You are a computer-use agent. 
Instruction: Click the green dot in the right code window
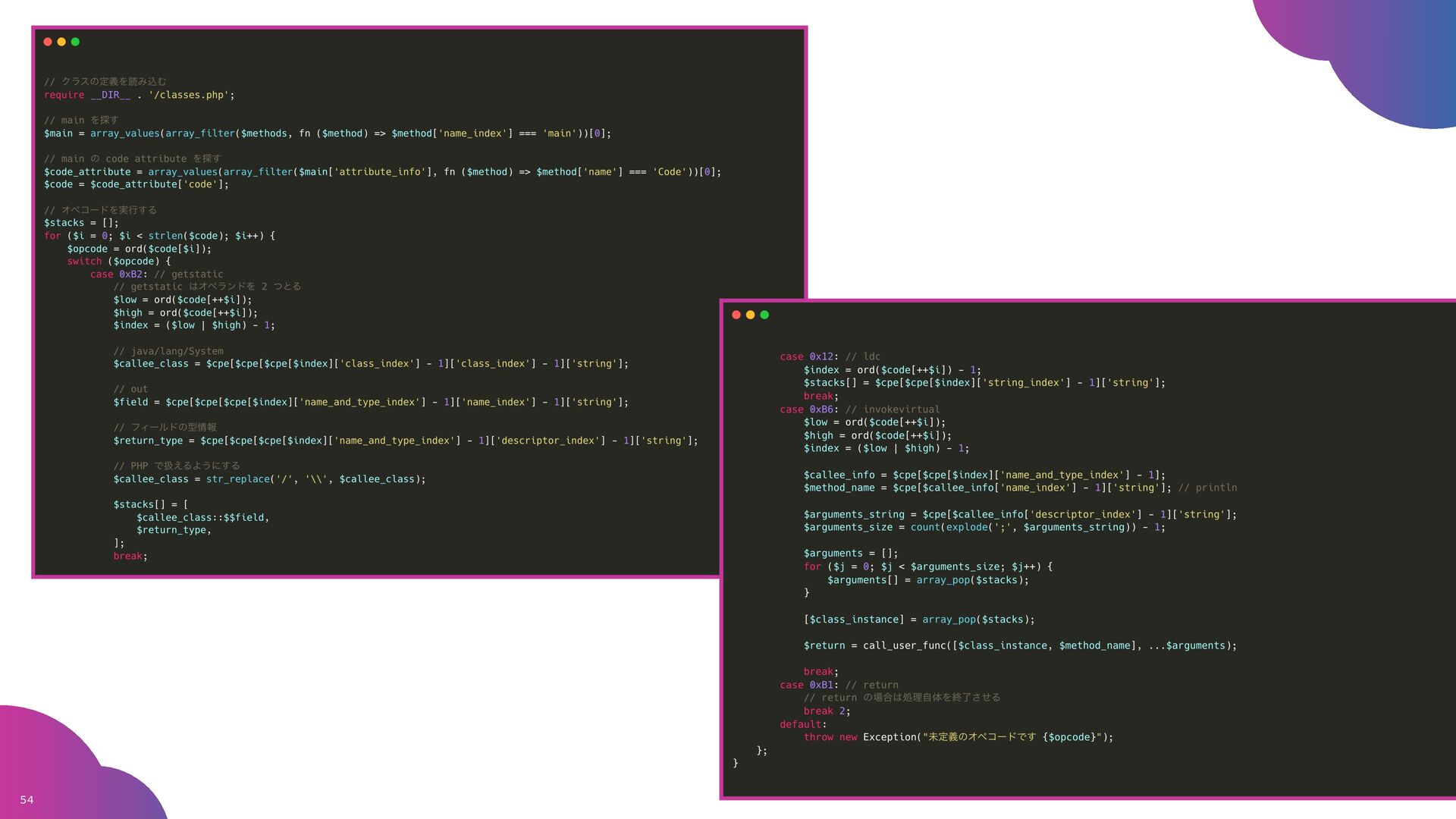pyautogui.click(x=764, y=315)
